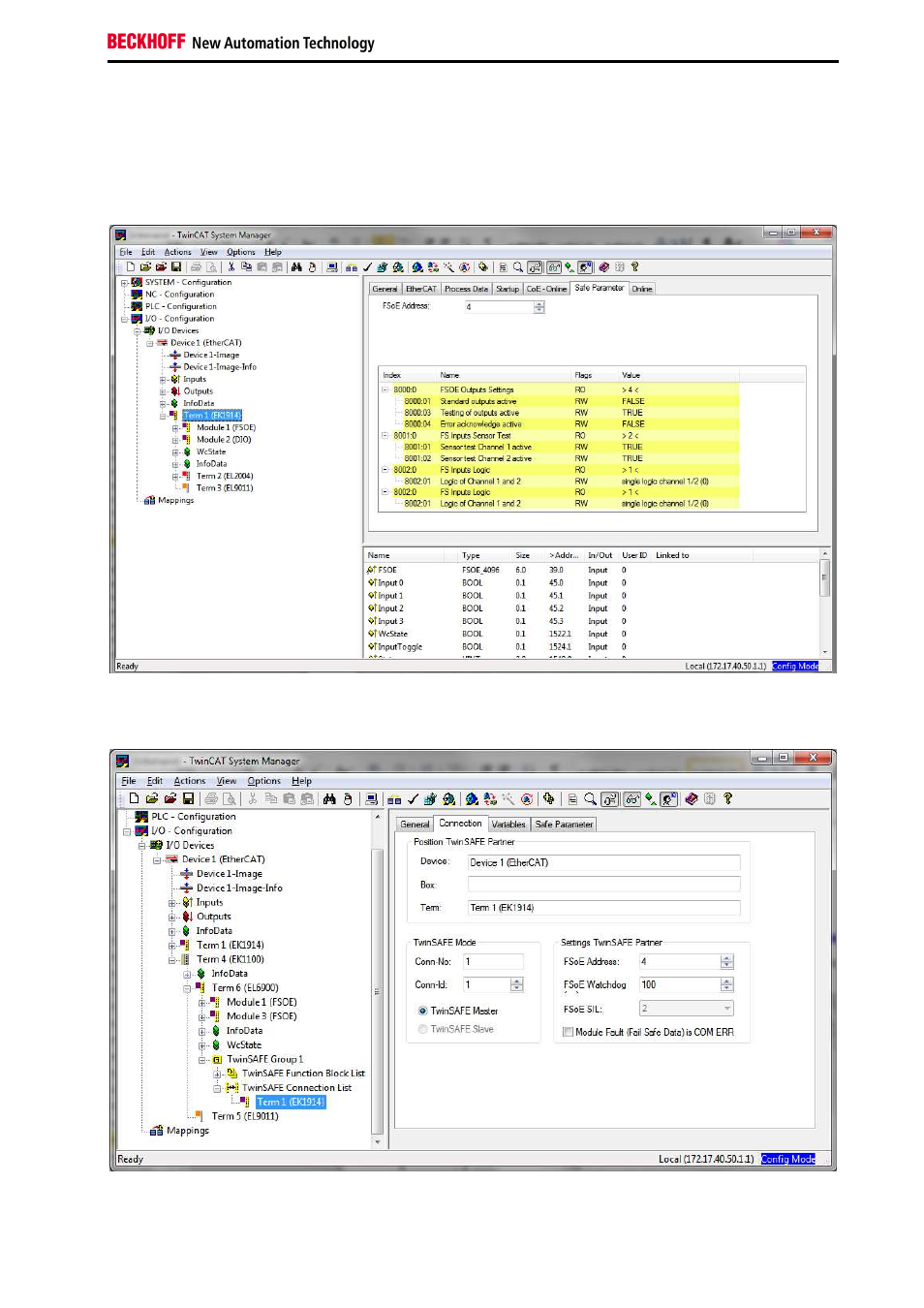Select Device 1-Image-Info in Connection-tab window tree
The image size is (924, 1308).
click(239, 888)
